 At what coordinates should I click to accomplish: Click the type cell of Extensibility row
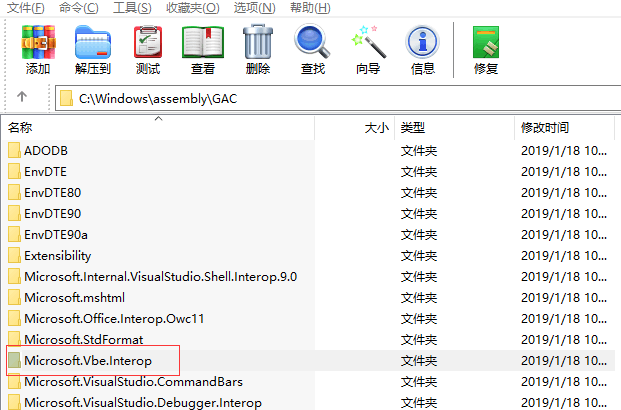click(x=419, y=256)
